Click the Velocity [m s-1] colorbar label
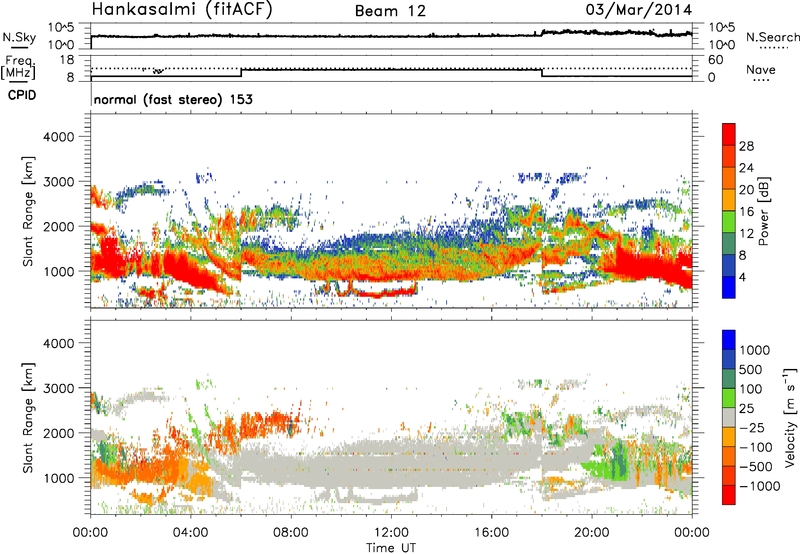Screen dimensions: 800x554 pos(790,417)
